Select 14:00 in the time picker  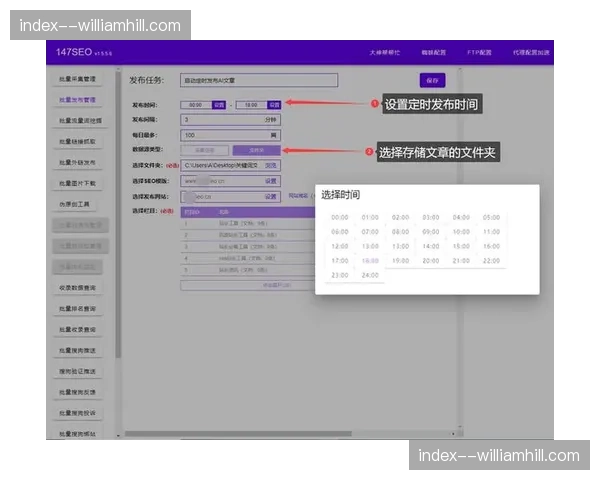pos(431,247)
